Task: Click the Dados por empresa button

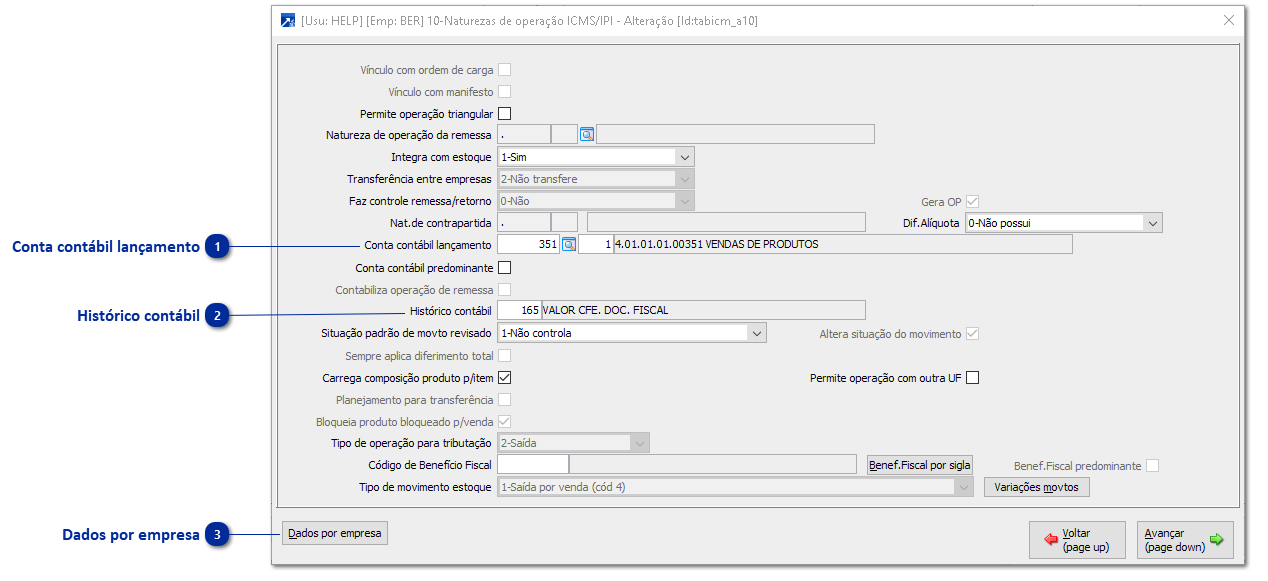Action: coord(334,533)
